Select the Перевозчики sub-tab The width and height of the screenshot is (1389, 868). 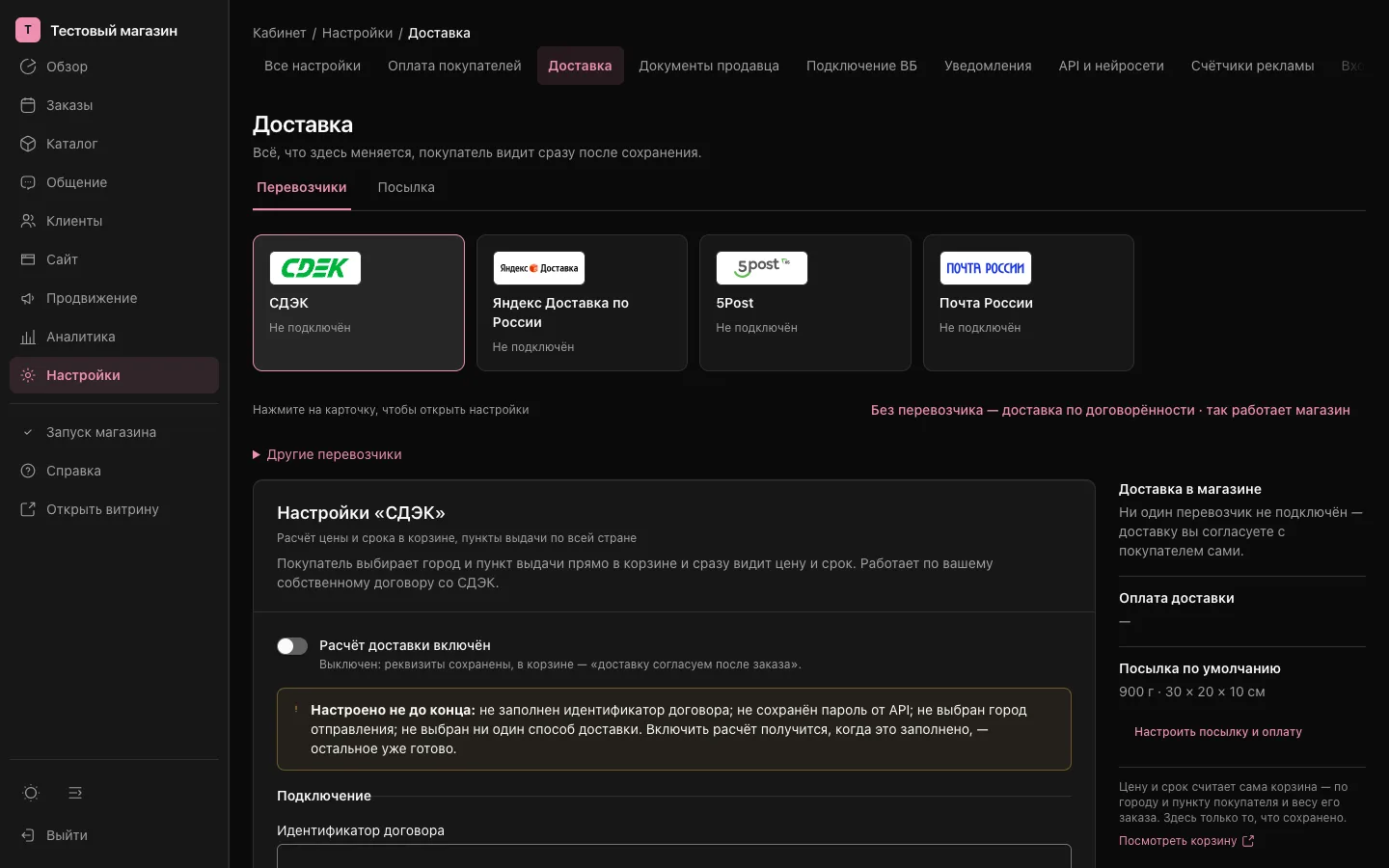302,187
